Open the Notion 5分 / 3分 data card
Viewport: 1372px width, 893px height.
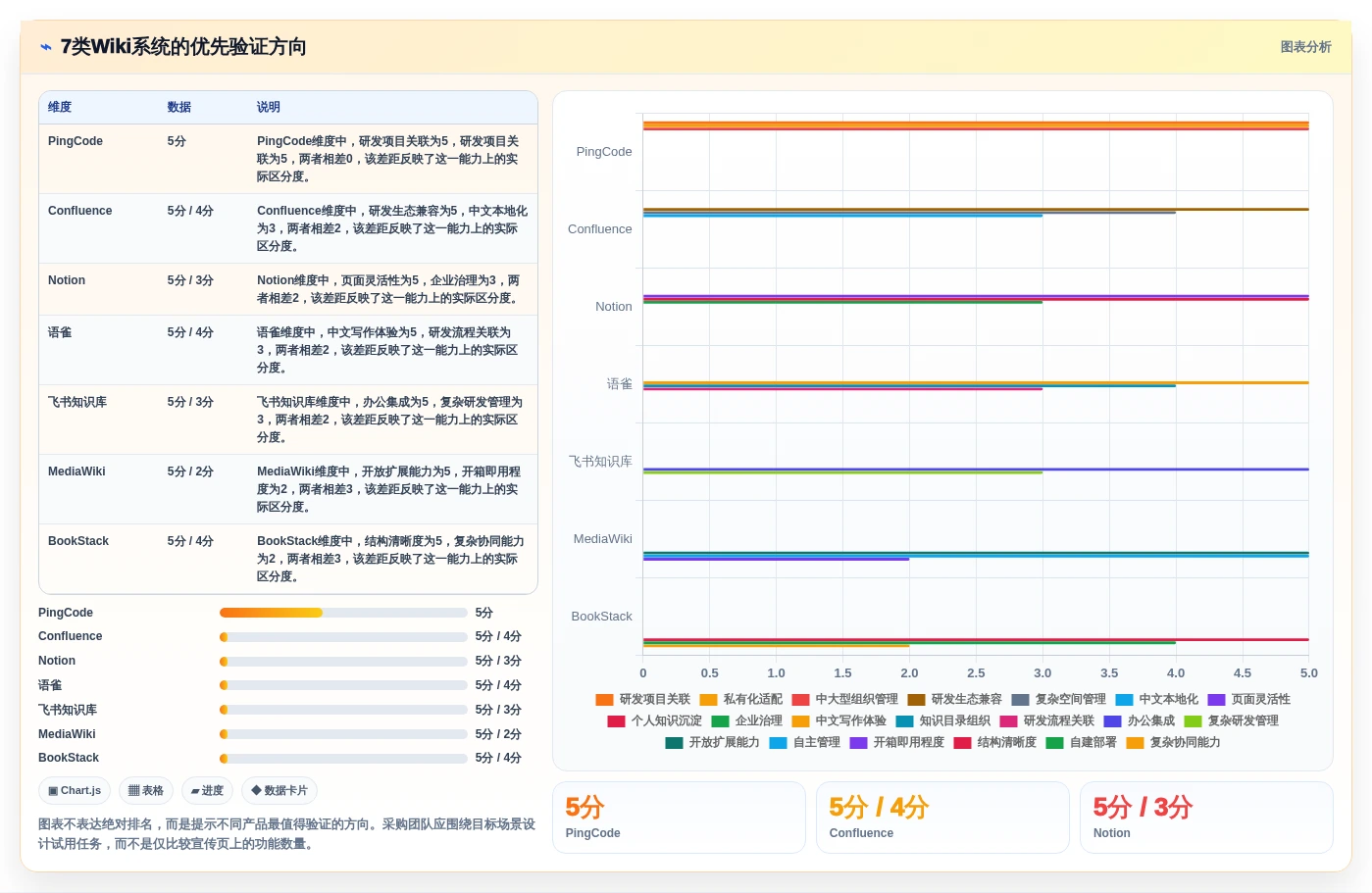pyautogui.click(x=1206, y=818)
